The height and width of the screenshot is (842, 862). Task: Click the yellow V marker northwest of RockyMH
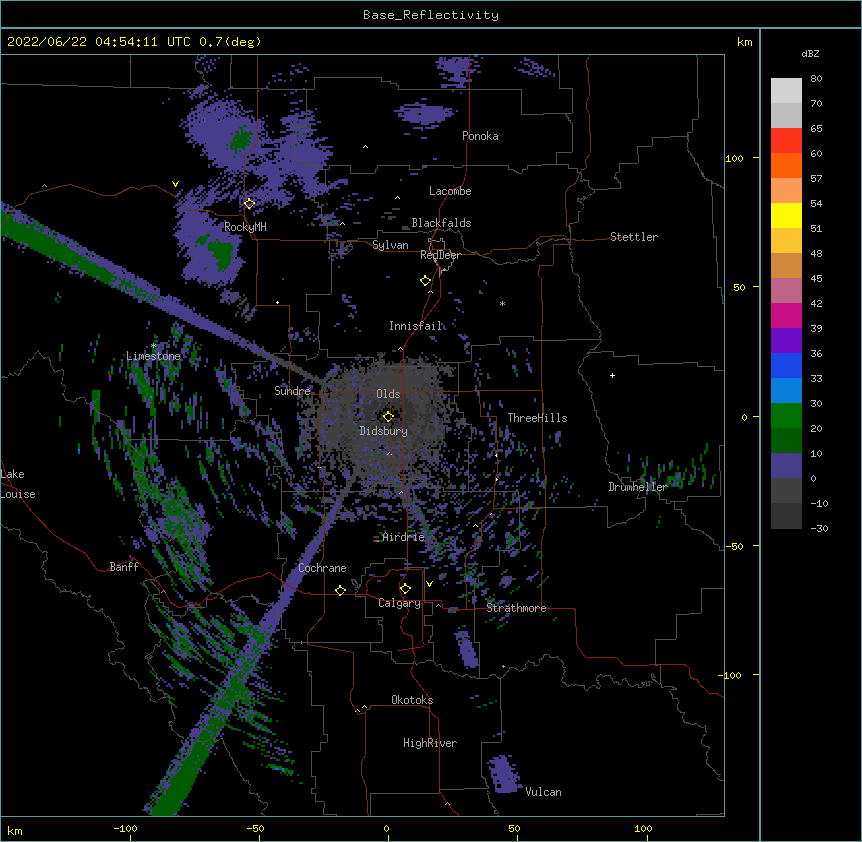[x=175, y=184]
